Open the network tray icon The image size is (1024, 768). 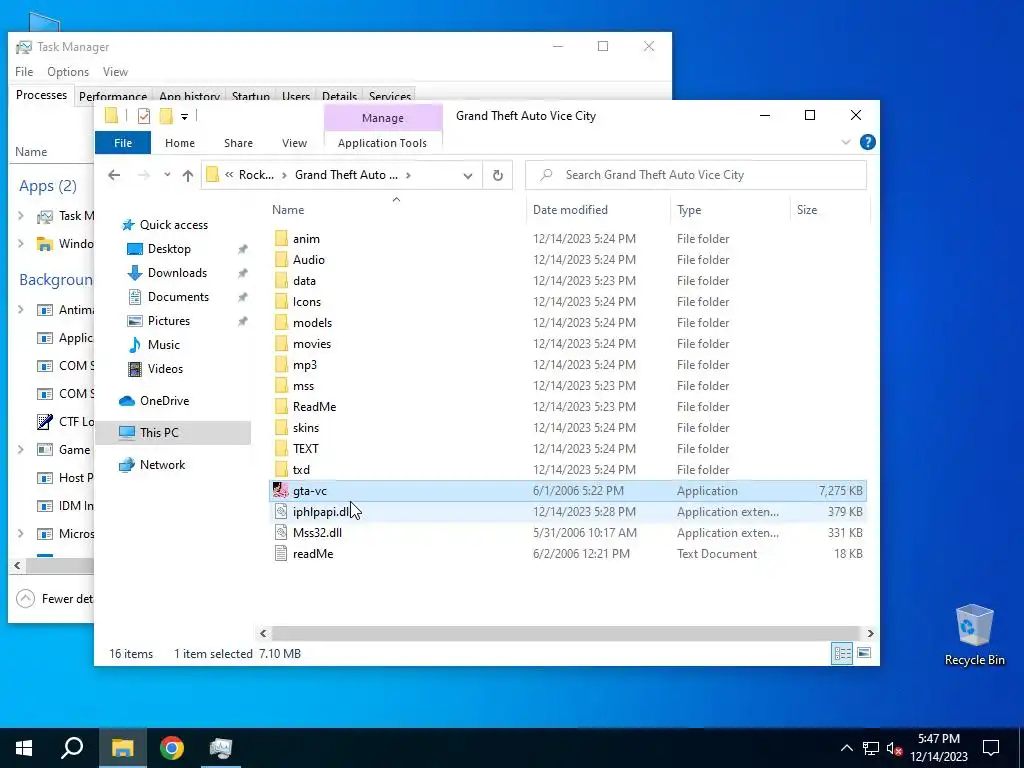(x=870, y=748)
